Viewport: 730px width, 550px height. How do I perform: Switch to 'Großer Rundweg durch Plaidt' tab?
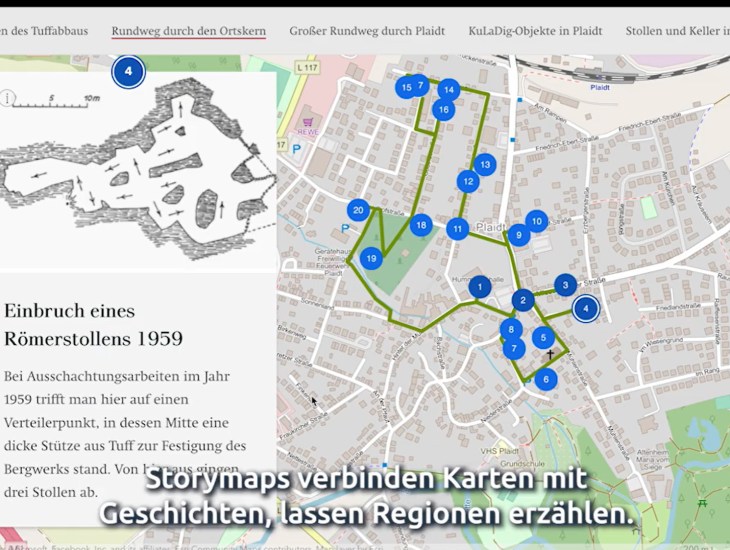pos(367,31)
